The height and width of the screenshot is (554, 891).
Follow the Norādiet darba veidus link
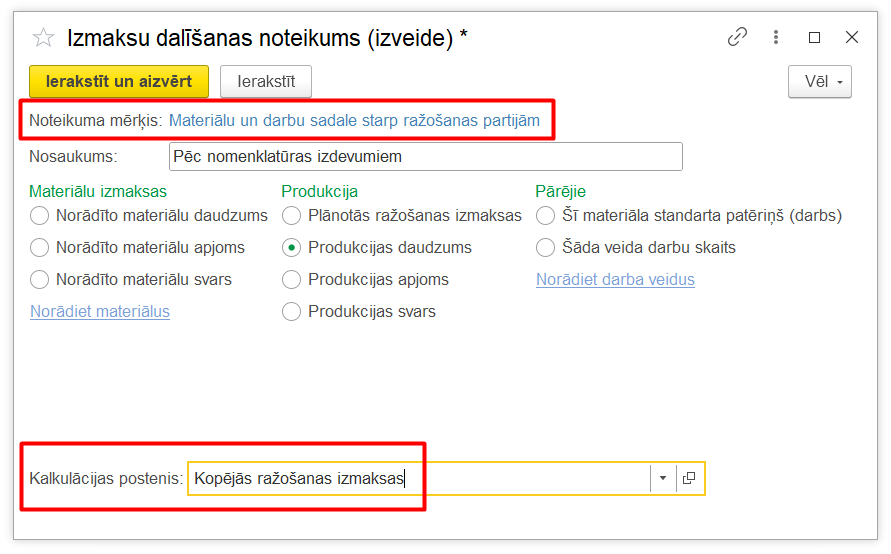pyautogui.click(x=615, y=280)
